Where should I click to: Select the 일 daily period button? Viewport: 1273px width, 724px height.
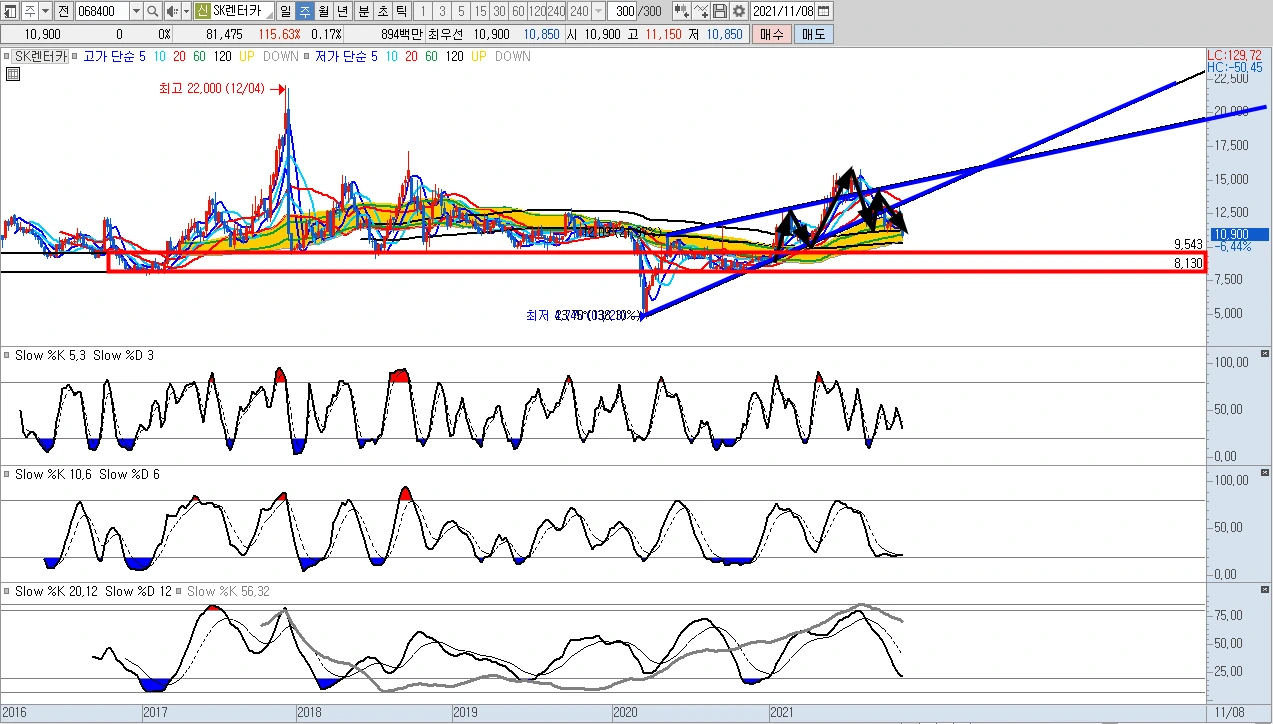(286, 12)
